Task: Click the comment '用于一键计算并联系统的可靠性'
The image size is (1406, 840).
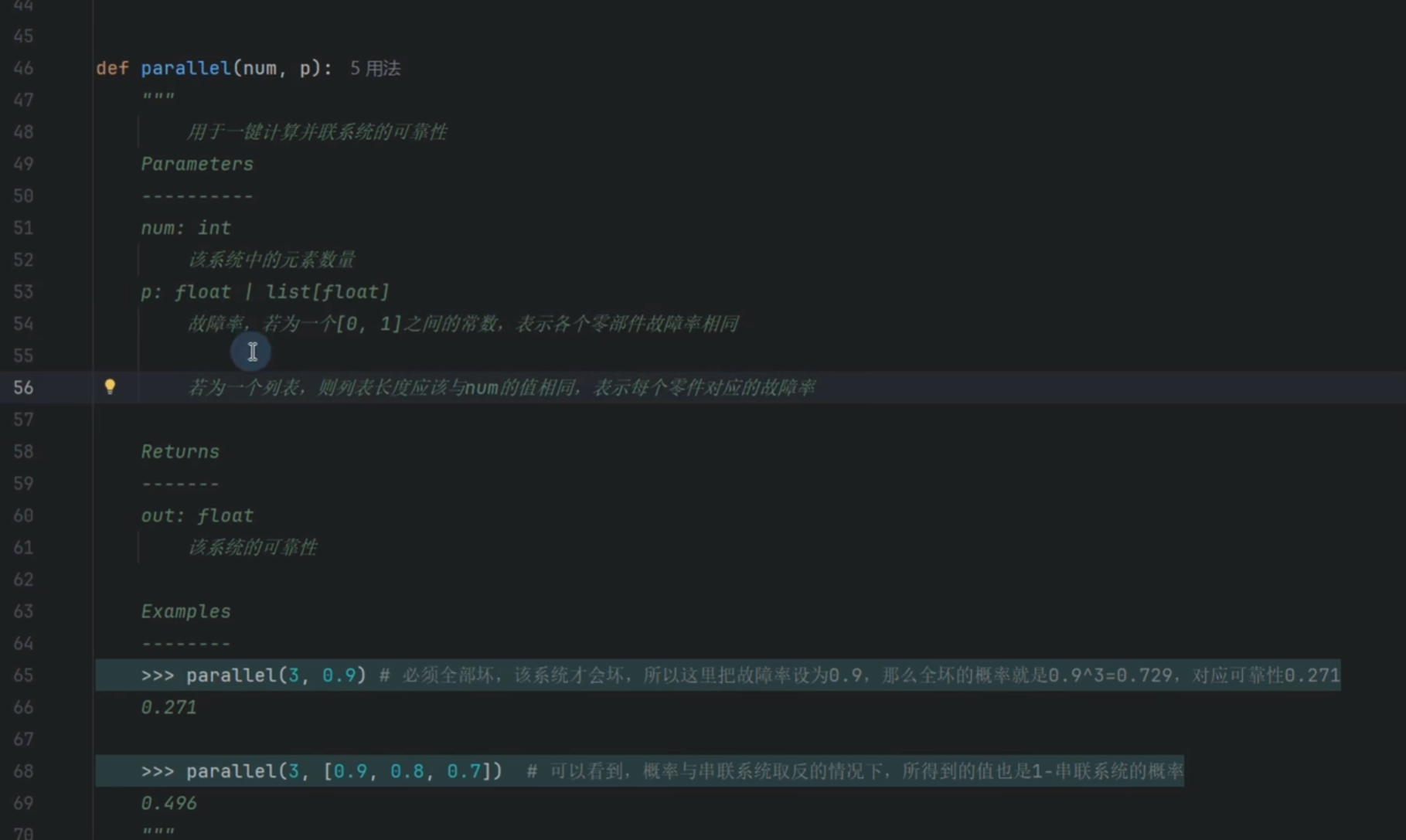Action: pos(316,132)
